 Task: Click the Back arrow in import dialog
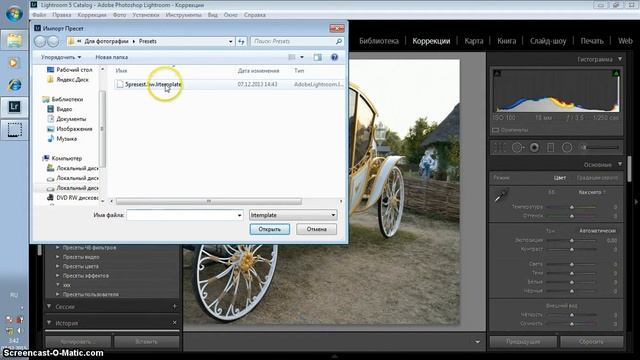pyautogui.click(x=40, y=41)
